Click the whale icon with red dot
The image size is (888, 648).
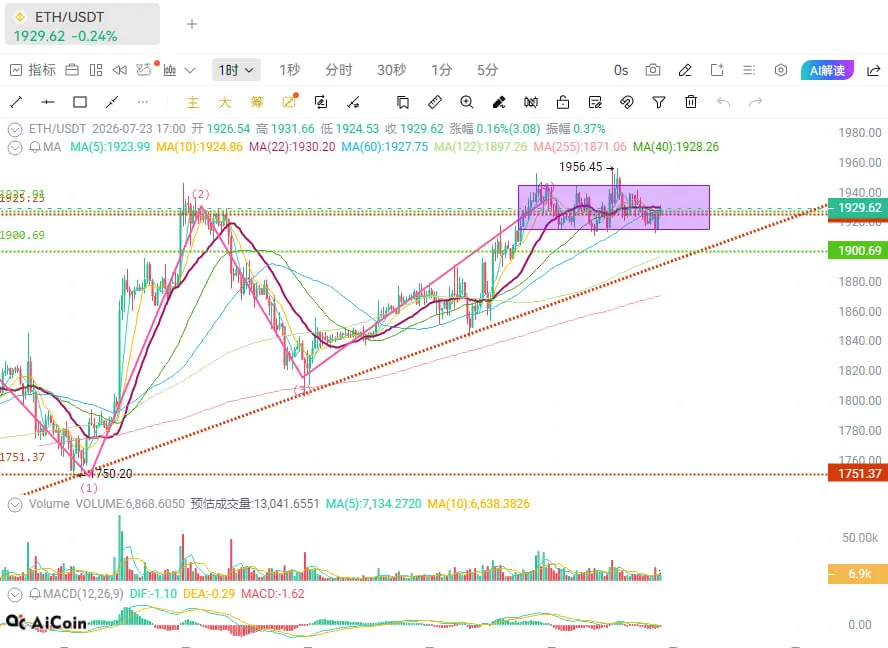point(145,69)
